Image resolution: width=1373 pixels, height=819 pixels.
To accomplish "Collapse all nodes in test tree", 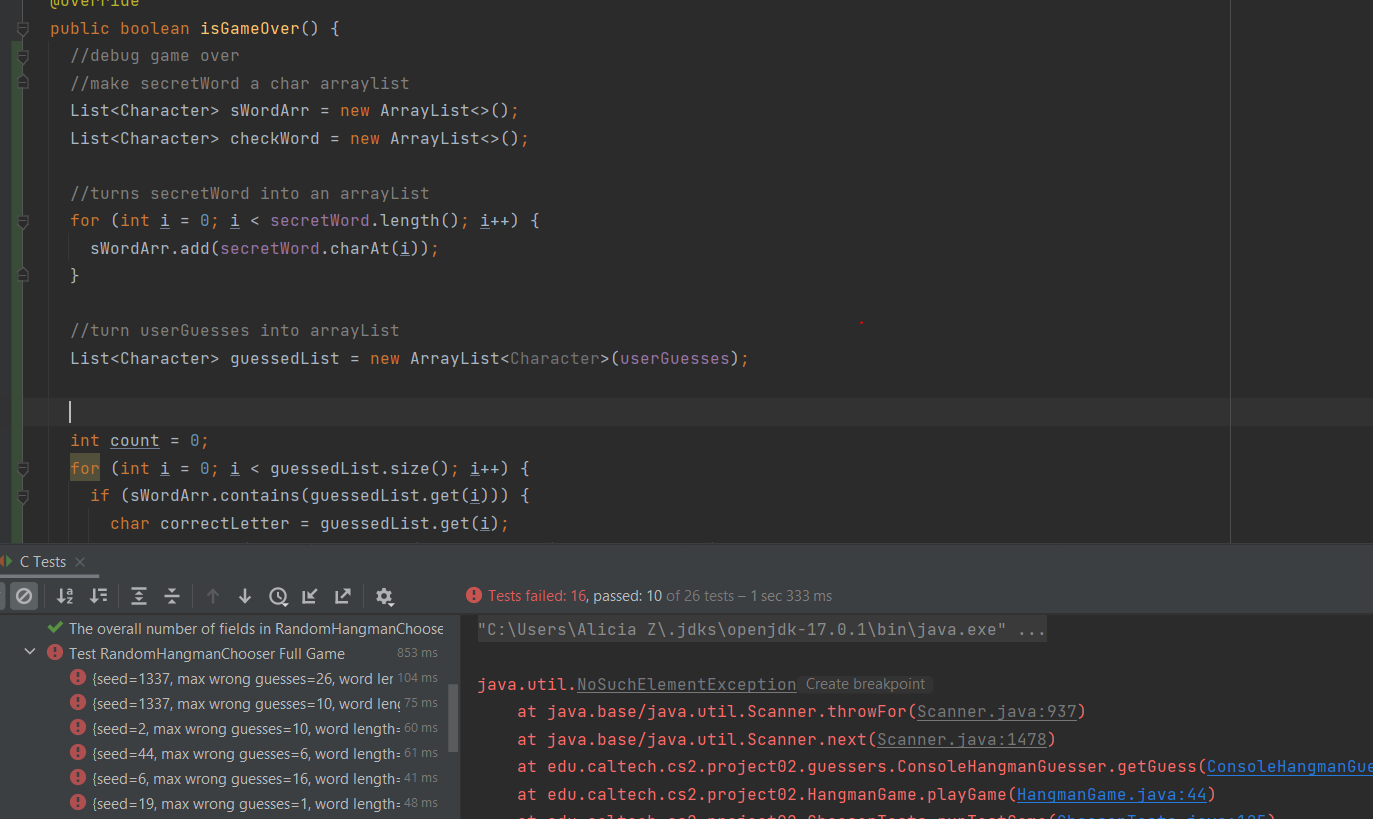I will [x=172, y=596].
